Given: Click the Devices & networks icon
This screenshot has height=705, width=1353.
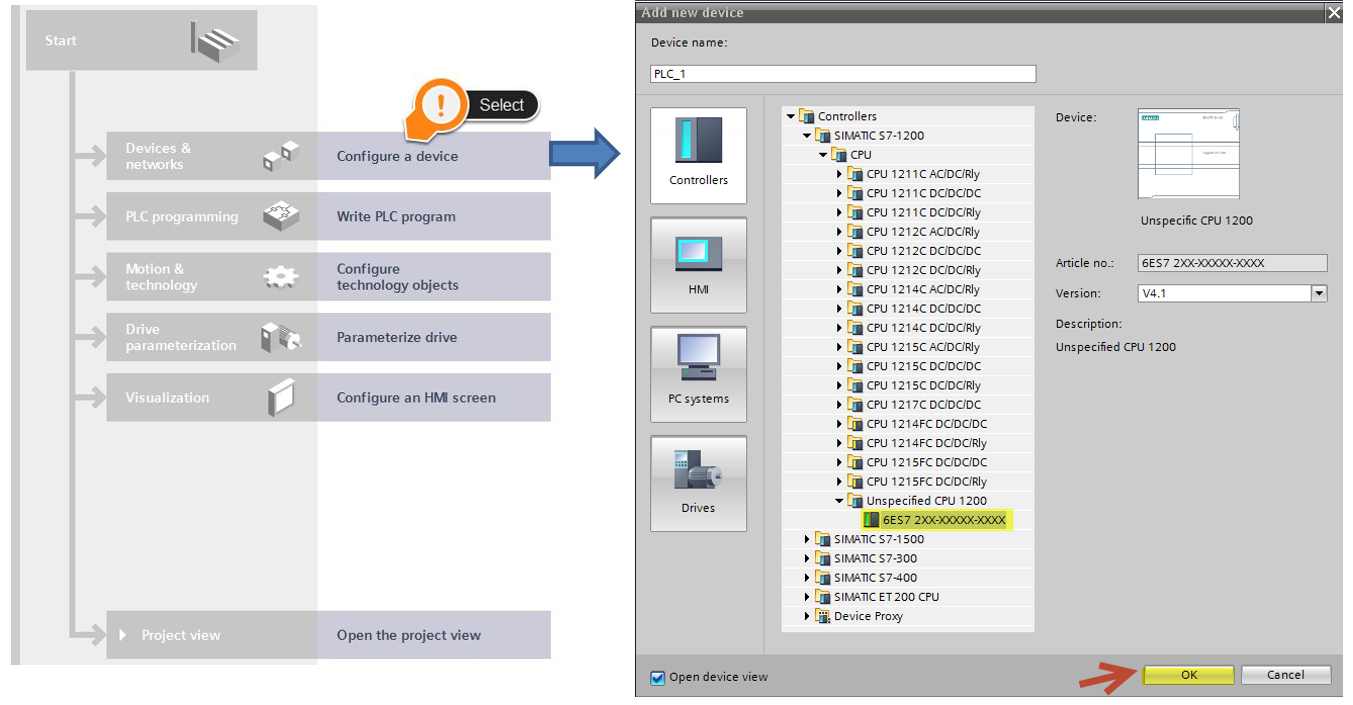Looking at the screenshot, I should [x=281, y=156].
